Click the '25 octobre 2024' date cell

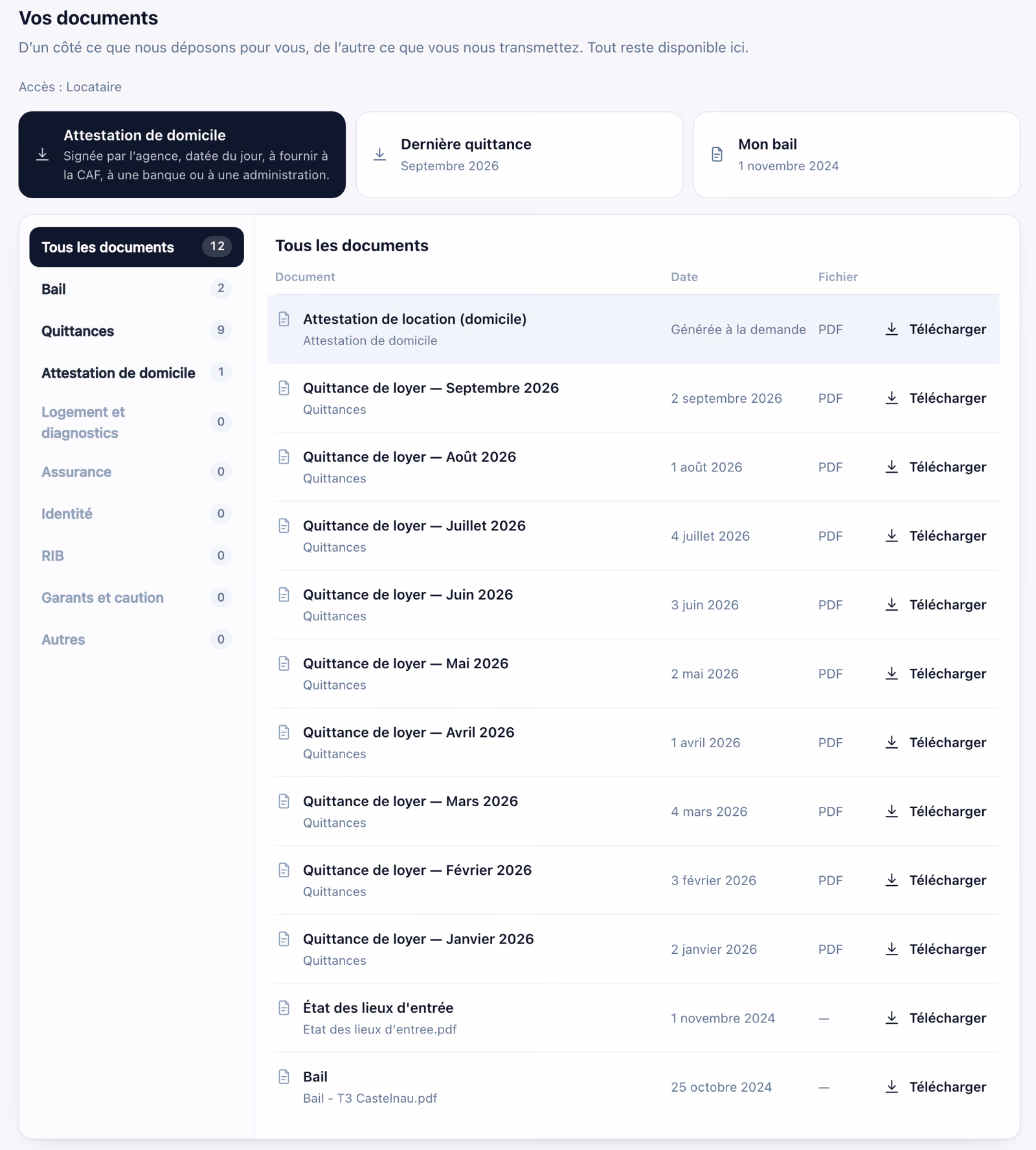click(x=721, y=1087)
